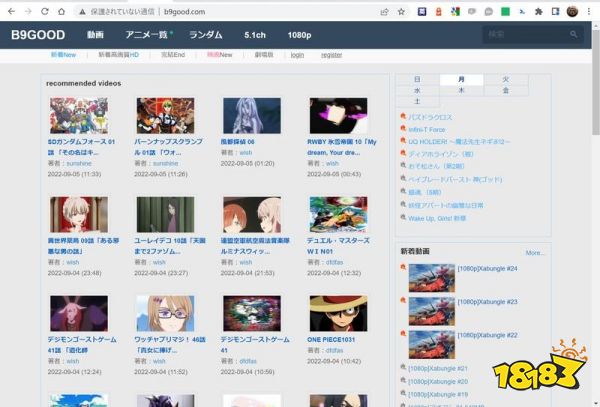Open the デュエル・マスターズ thumbnail
600x407 pixels.
338,215
